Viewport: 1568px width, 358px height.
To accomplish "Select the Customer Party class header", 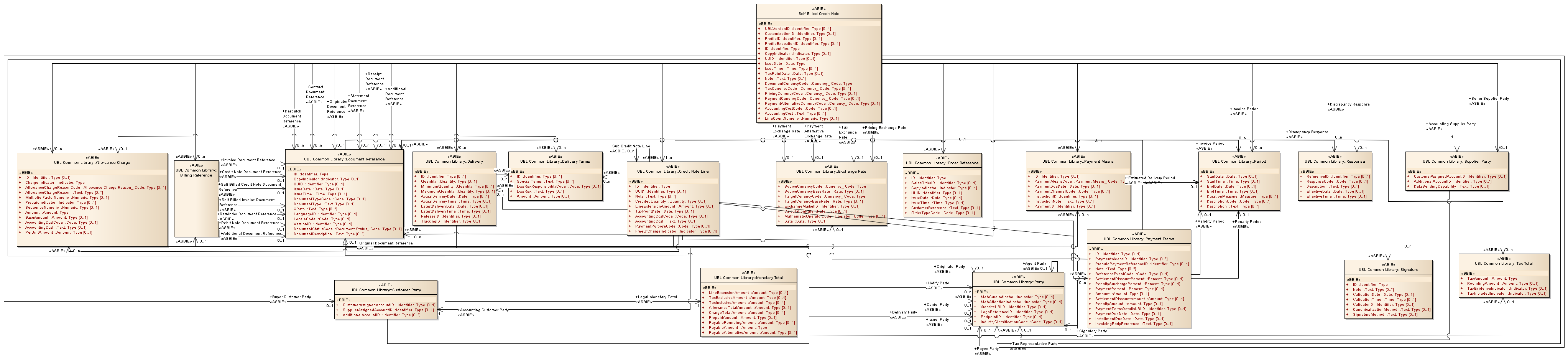I will (385, 290).
